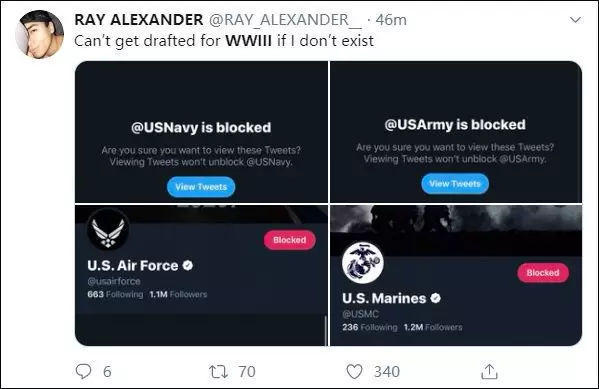599x389 pixels.
Task: Click View Tweets for @USArmy
Action: (455, 184)
